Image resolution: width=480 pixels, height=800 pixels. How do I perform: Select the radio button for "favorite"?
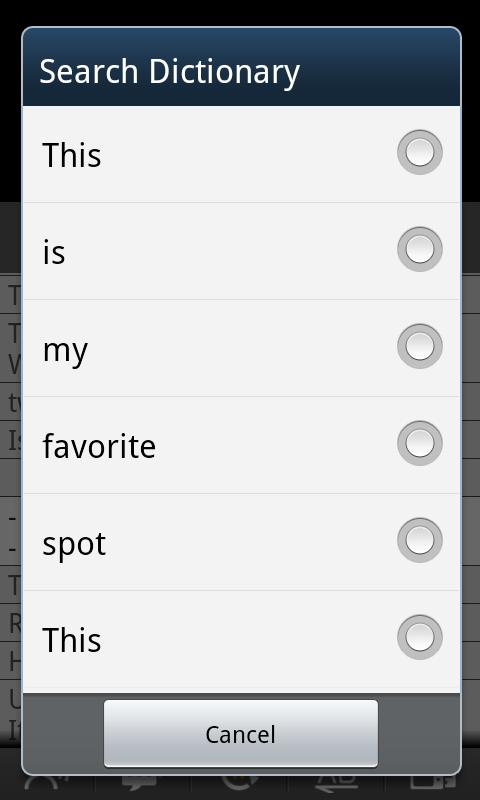(x=419, y=443)
